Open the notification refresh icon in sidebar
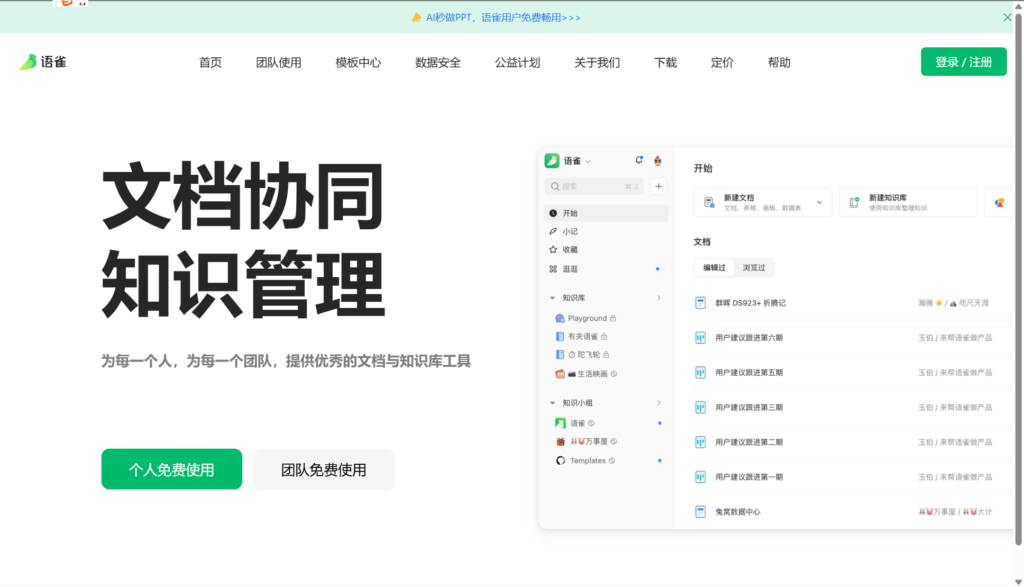The height and width of the screenshot is (587, 1024). (x=639, y=160)
